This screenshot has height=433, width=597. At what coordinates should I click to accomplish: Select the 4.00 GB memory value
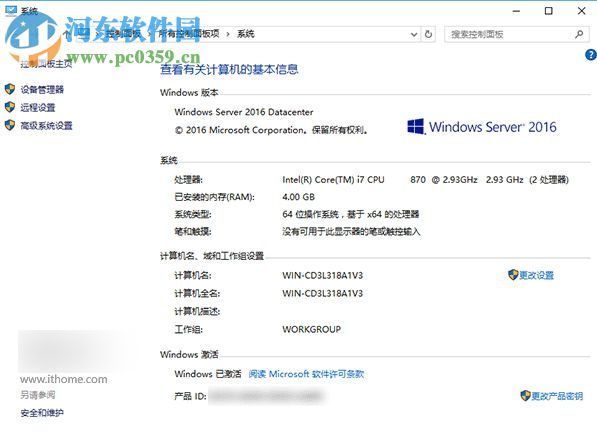pyautogui.click(x=298, y=197)
